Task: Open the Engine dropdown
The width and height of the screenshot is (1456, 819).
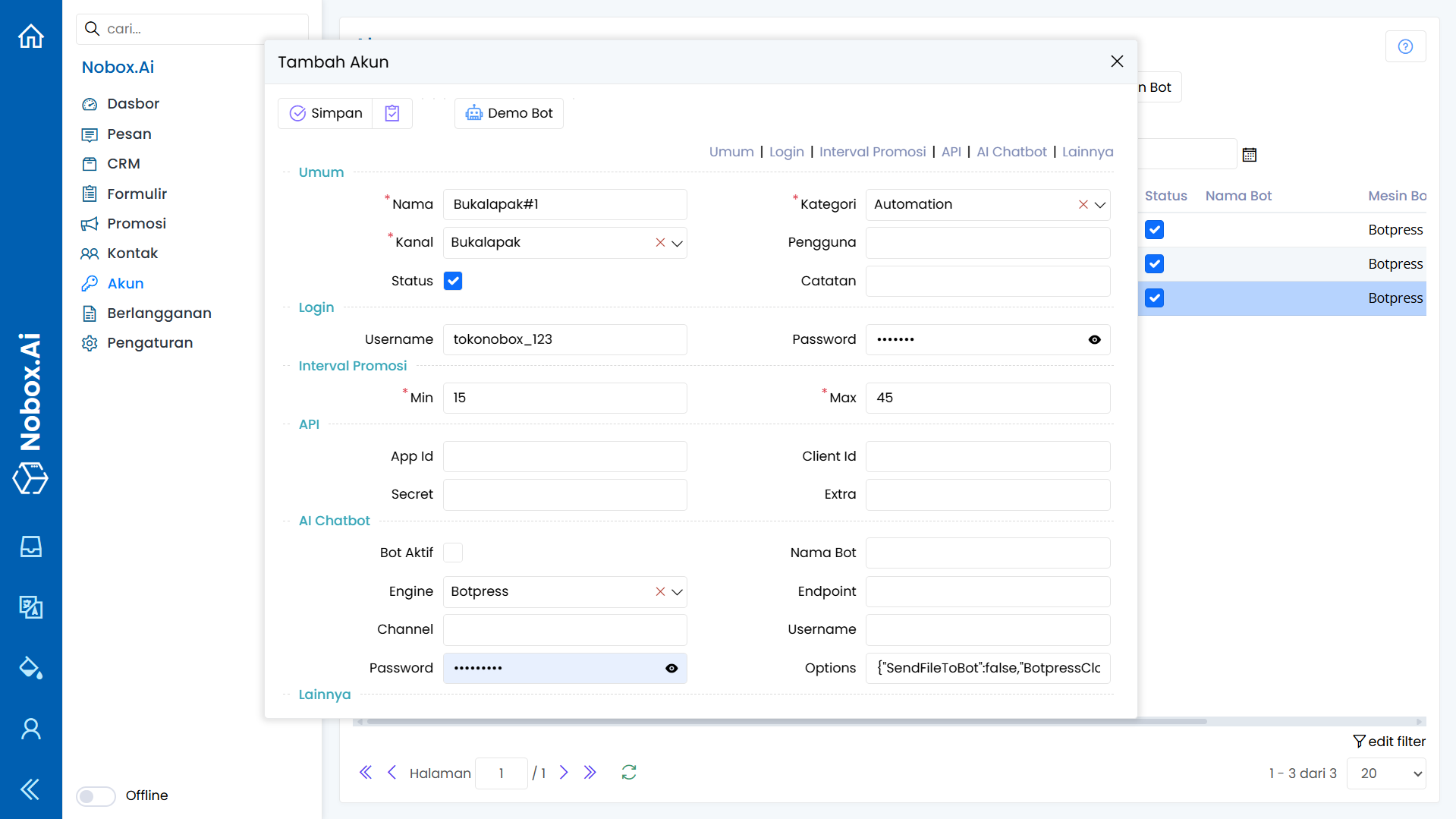Action: 678,592
